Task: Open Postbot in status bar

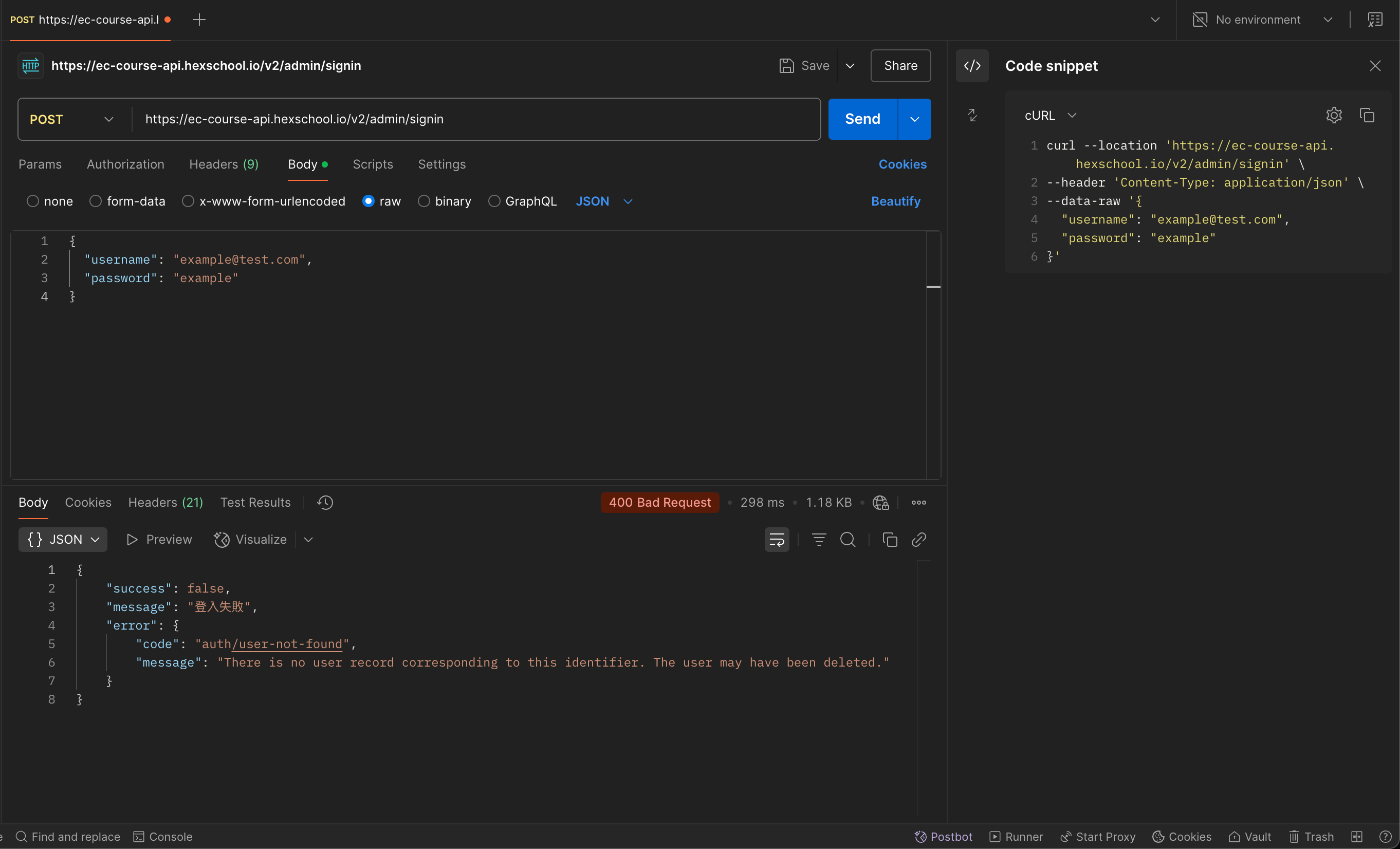Action: point(943,837)
